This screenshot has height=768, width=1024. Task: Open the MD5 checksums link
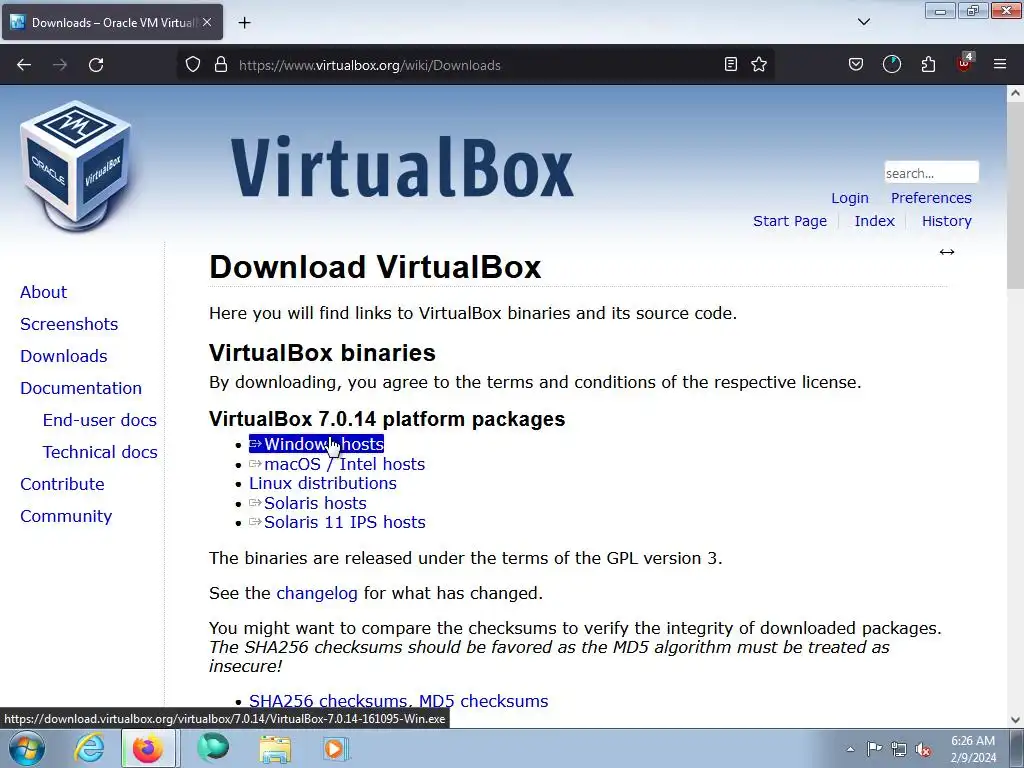483,701
